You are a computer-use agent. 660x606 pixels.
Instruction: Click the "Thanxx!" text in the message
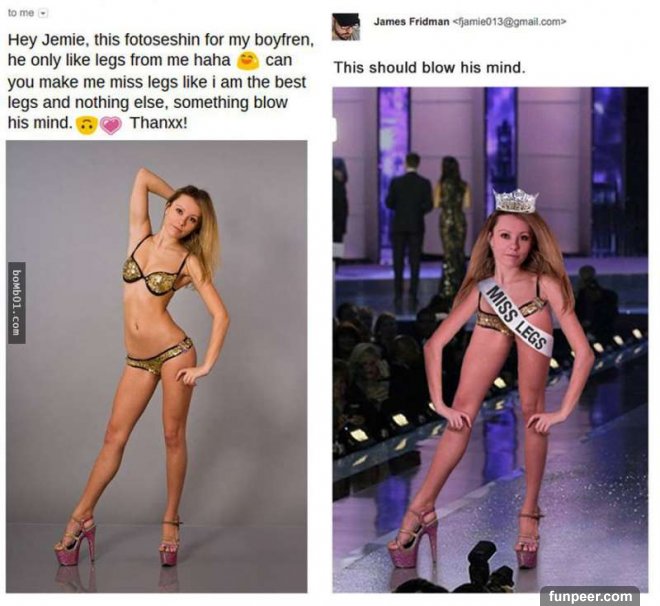coord(157,124)
